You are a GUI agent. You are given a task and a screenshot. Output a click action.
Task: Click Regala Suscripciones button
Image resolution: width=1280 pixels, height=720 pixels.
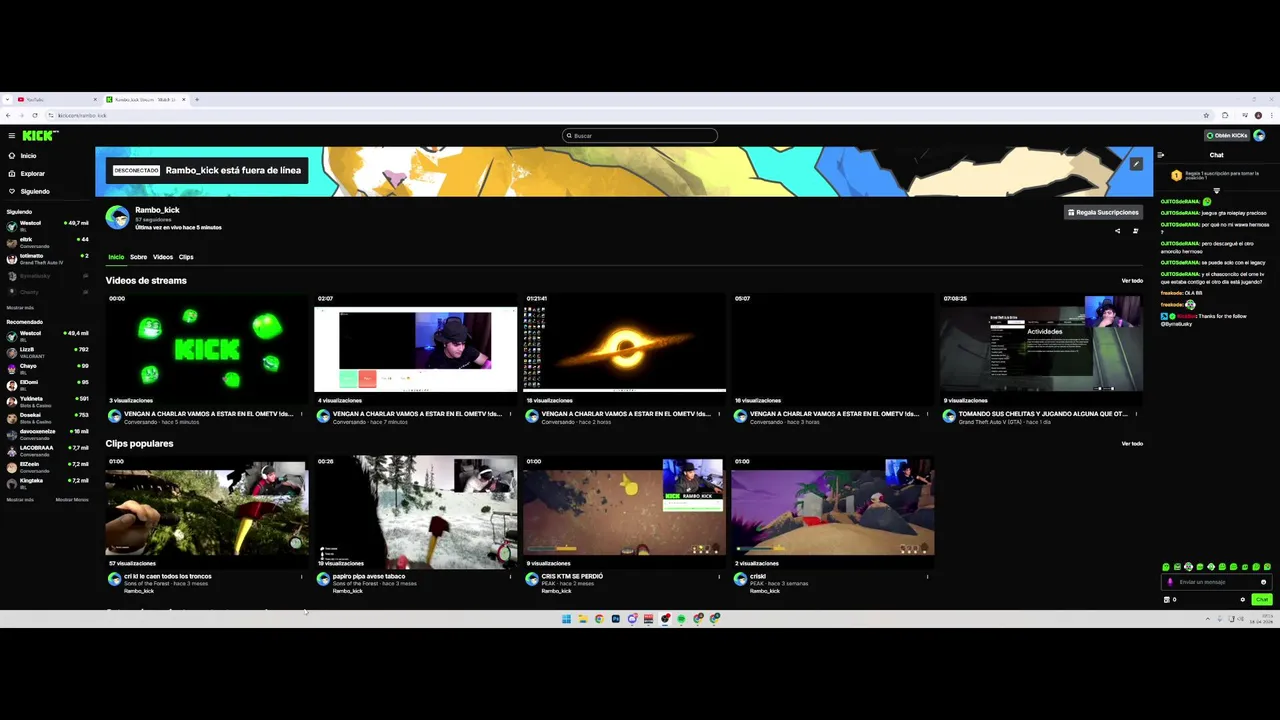click(1103, 212)
